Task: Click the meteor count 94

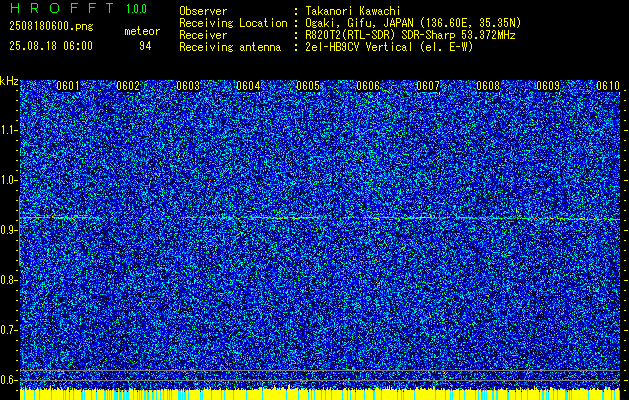Action: coord(145,46)
